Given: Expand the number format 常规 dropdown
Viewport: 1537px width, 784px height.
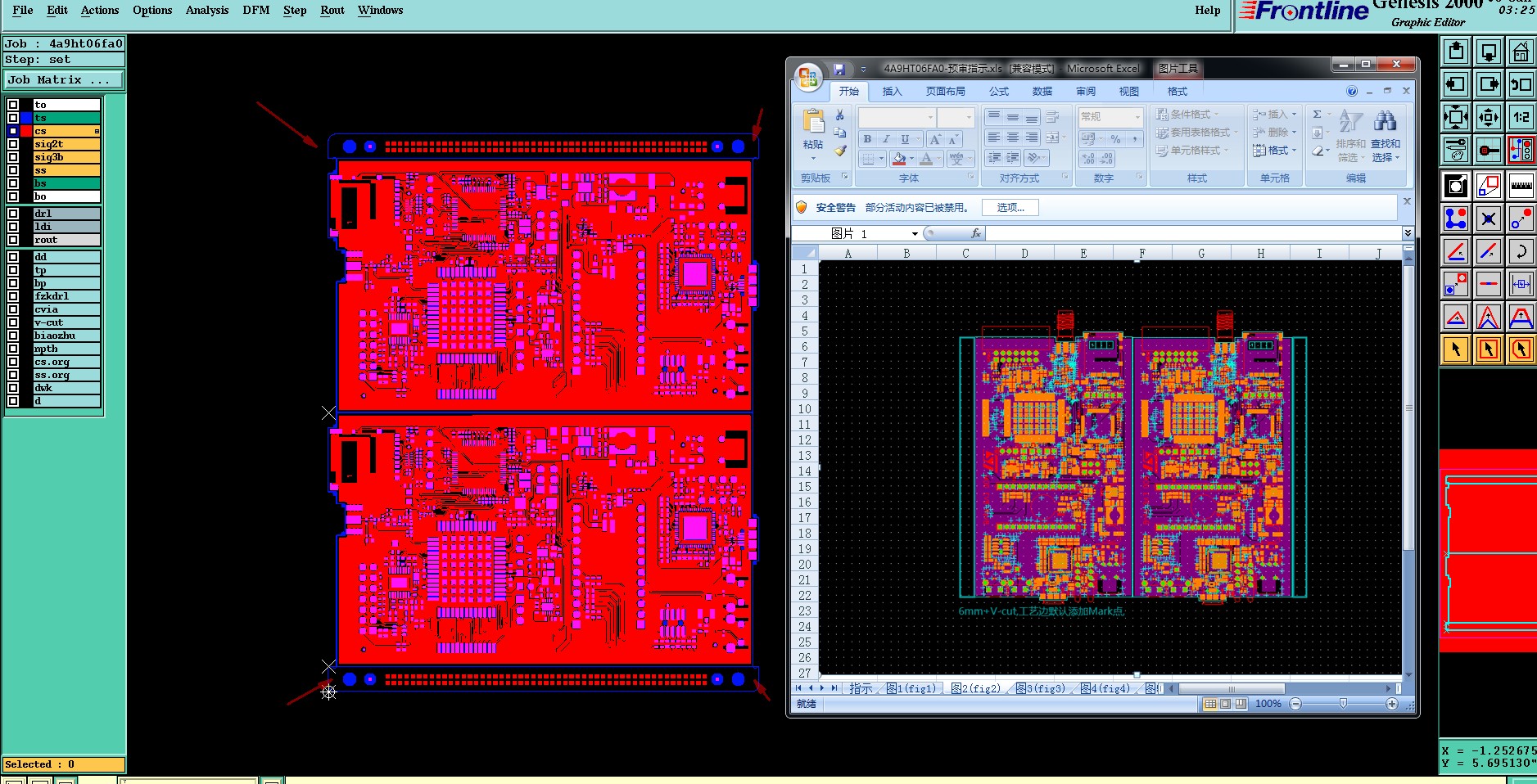Looking at the screenshot, I should click(1137, 117).
